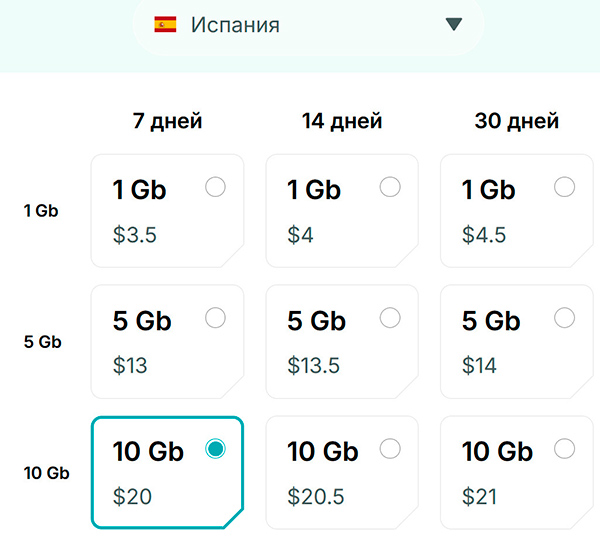Choose the $21 plan card
This screenshot has width=600, height=544.
point(516,473)
